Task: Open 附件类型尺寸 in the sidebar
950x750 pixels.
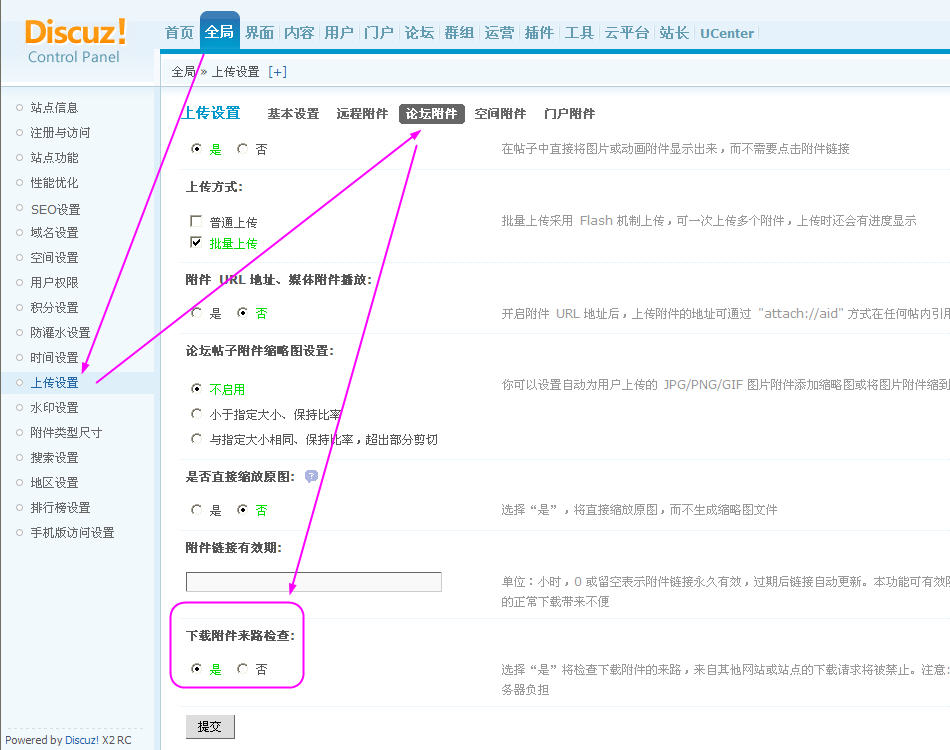Action: [66, 433]
